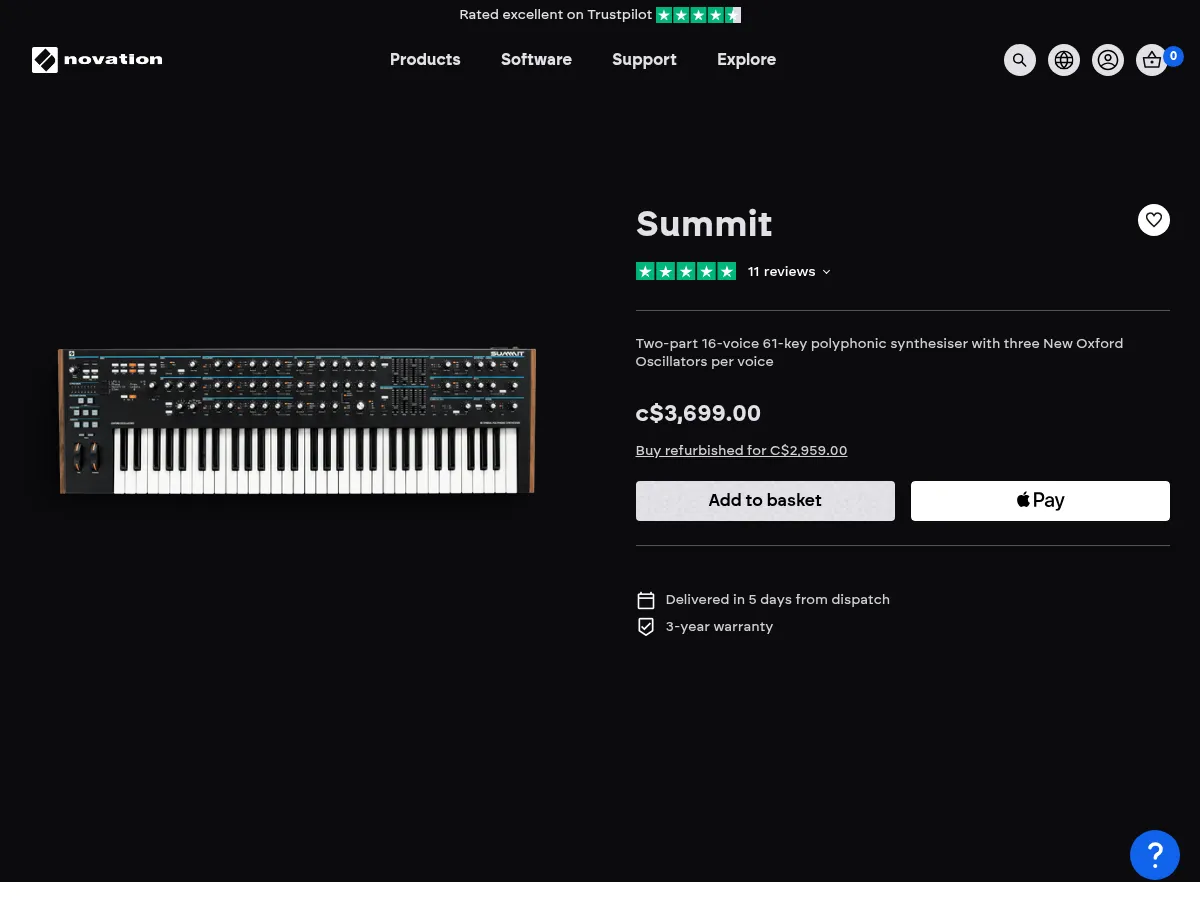Expand the 11 reviews dropdown
The width and height of the screenshot is (1200, 900).
[789, 271]
